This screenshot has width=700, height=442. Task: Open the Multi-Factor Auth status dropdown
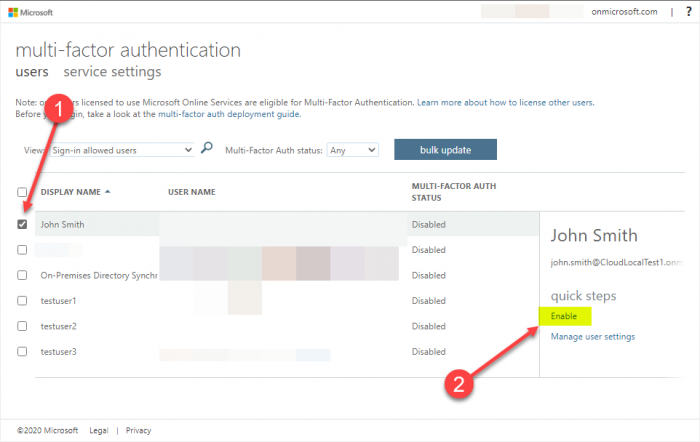click(x=353, y=150)
